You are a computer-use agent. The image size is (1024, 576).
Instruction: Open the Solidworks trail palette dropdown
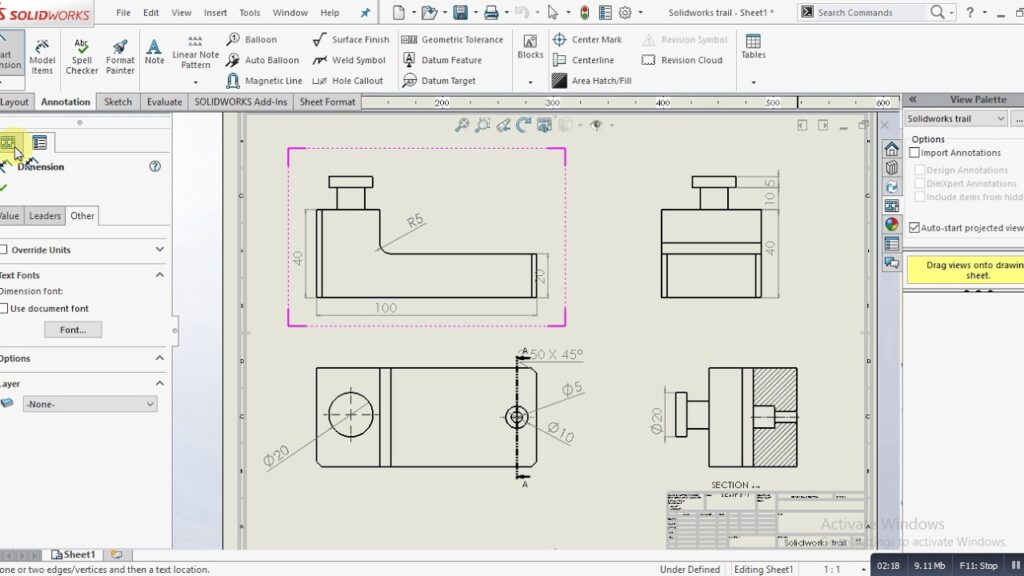click(x=955, y=119)
